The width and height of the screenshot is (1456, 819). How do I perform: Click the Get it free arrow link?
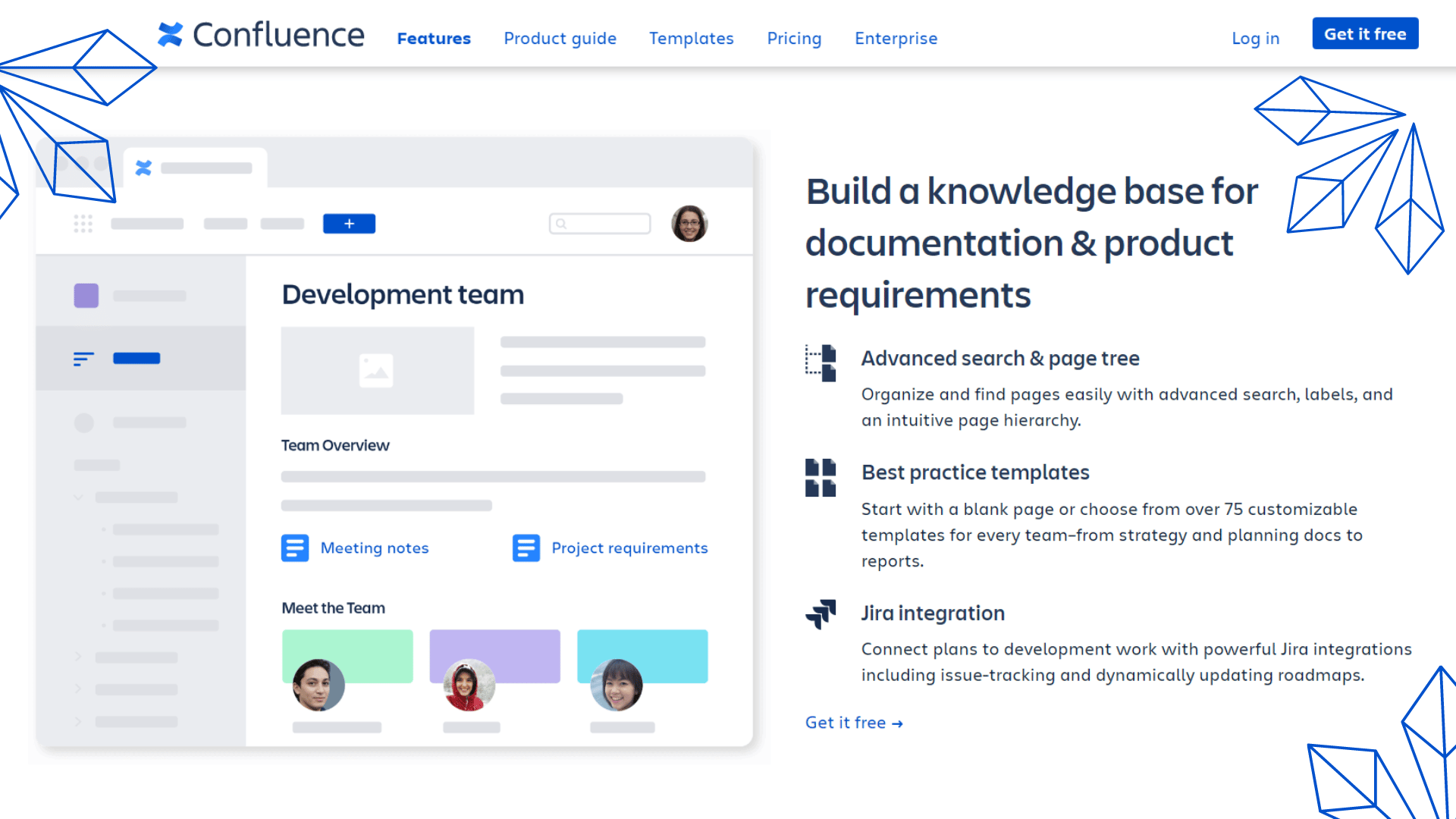click(x=854, y=722)
